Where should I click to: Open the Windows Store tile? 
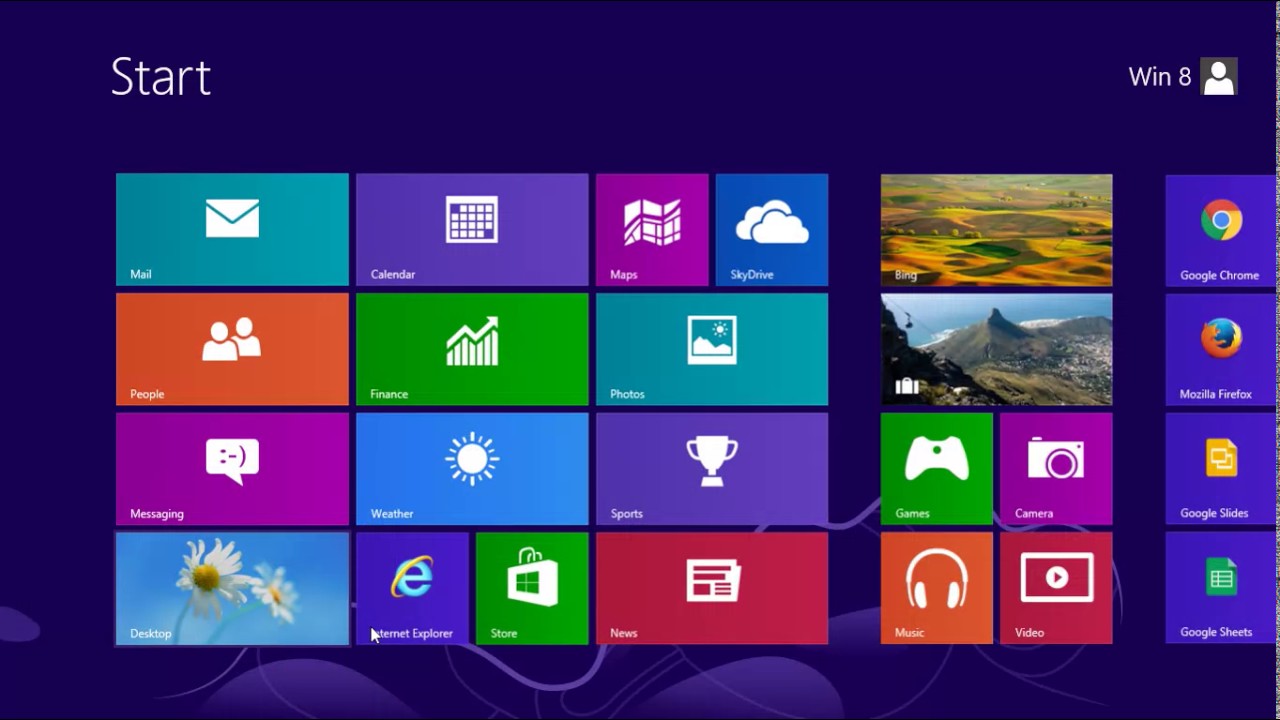coord(532,589)
